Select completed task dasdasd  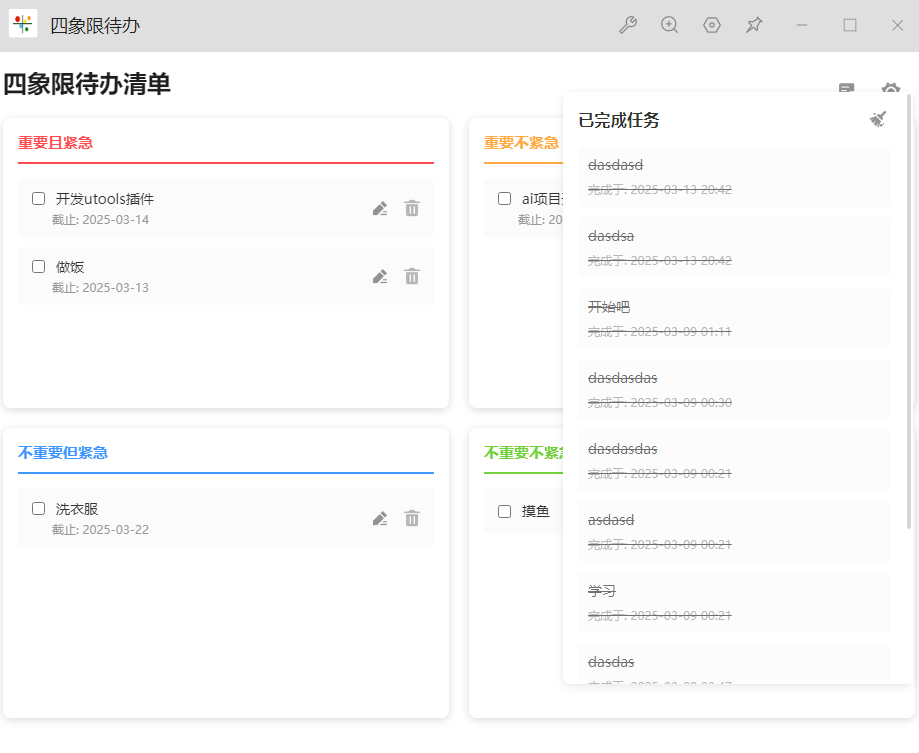pyautogui.click(x=733, y=176)
